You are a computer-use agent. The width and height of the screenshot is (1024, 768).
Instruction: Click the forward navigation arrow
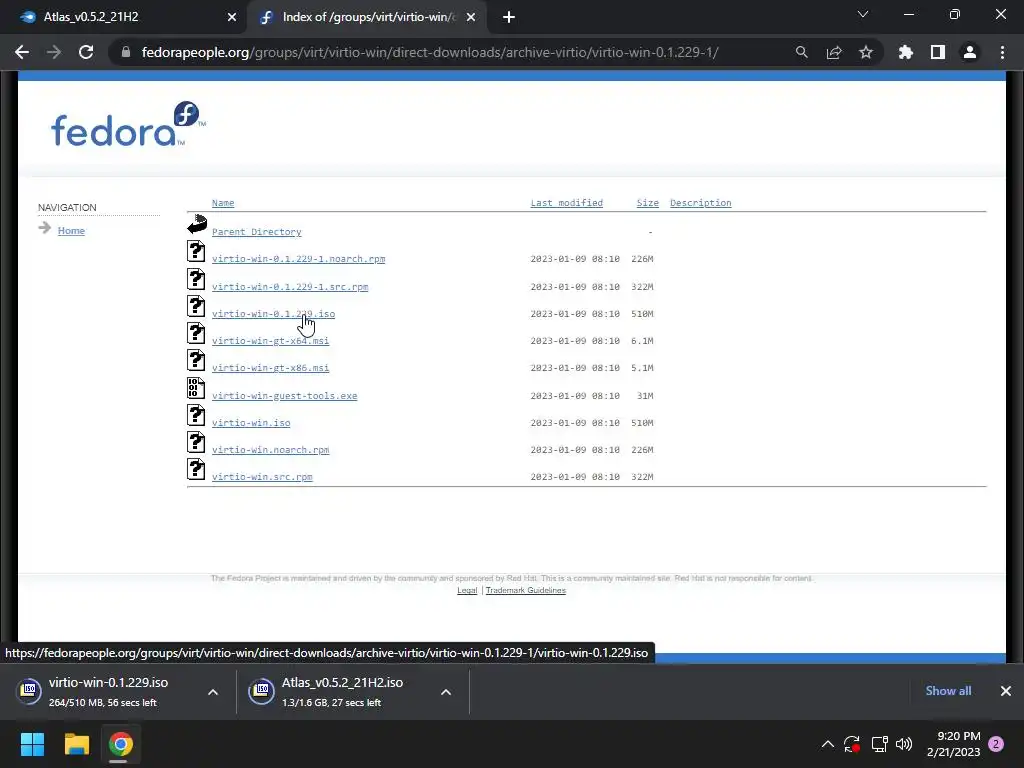click(54, 52)
